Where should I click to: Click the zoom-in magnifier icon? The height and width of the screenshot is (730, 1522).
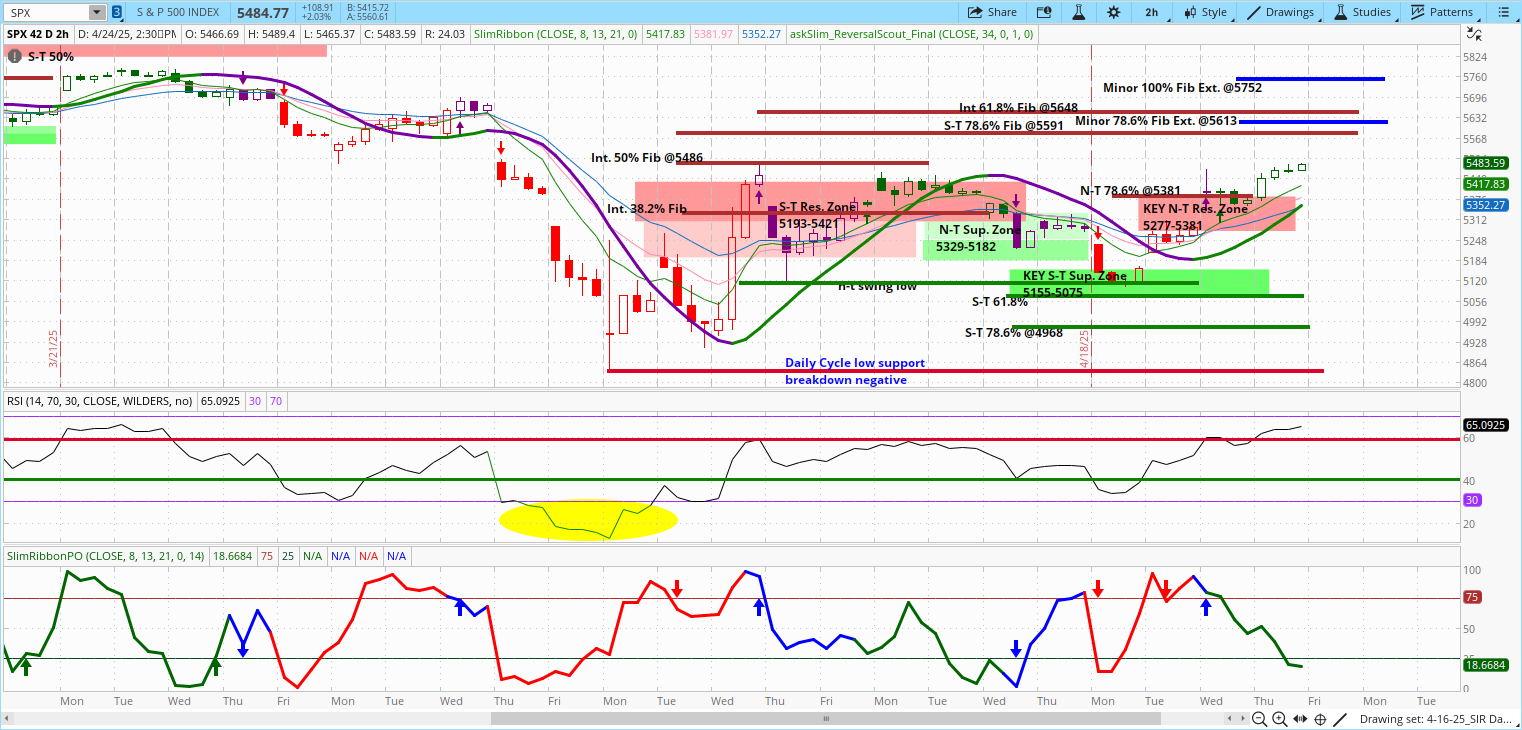coord(1278,718)
